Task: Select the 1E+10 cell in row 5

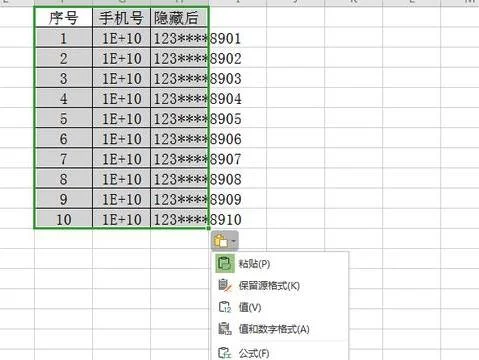Action: coord(121,119)
